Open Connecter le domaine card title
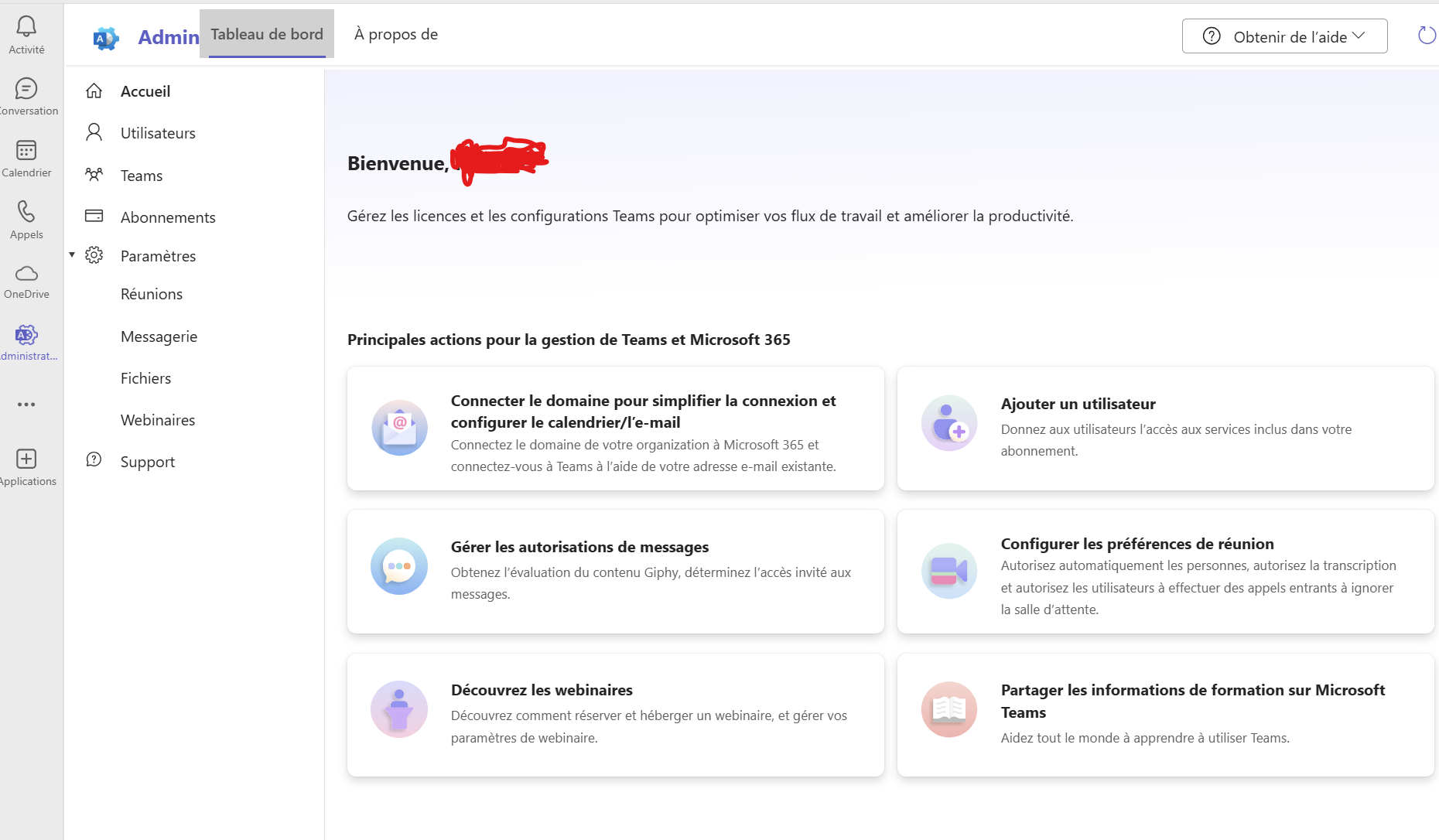Screen dimensions: 1439x840 (643, 411)
